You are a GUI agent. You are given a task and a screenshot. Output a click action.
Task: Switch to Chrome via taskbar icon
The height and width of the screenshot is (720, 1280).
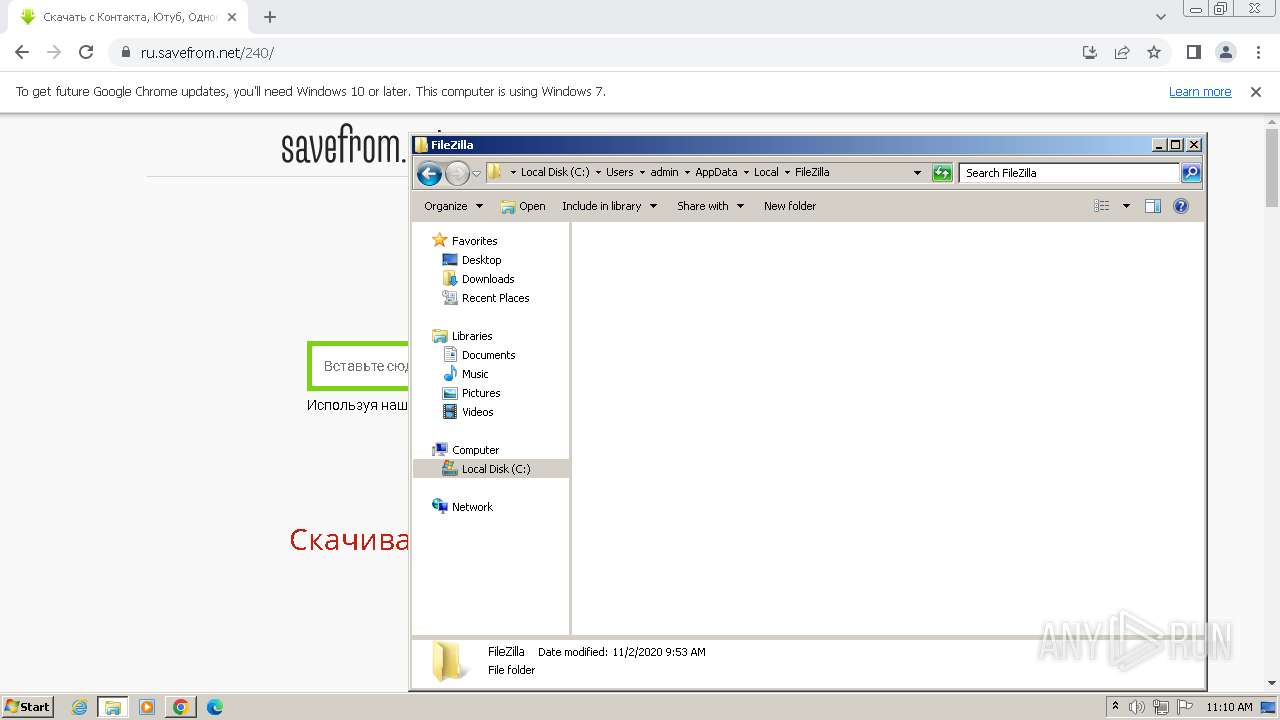point(181,707)
